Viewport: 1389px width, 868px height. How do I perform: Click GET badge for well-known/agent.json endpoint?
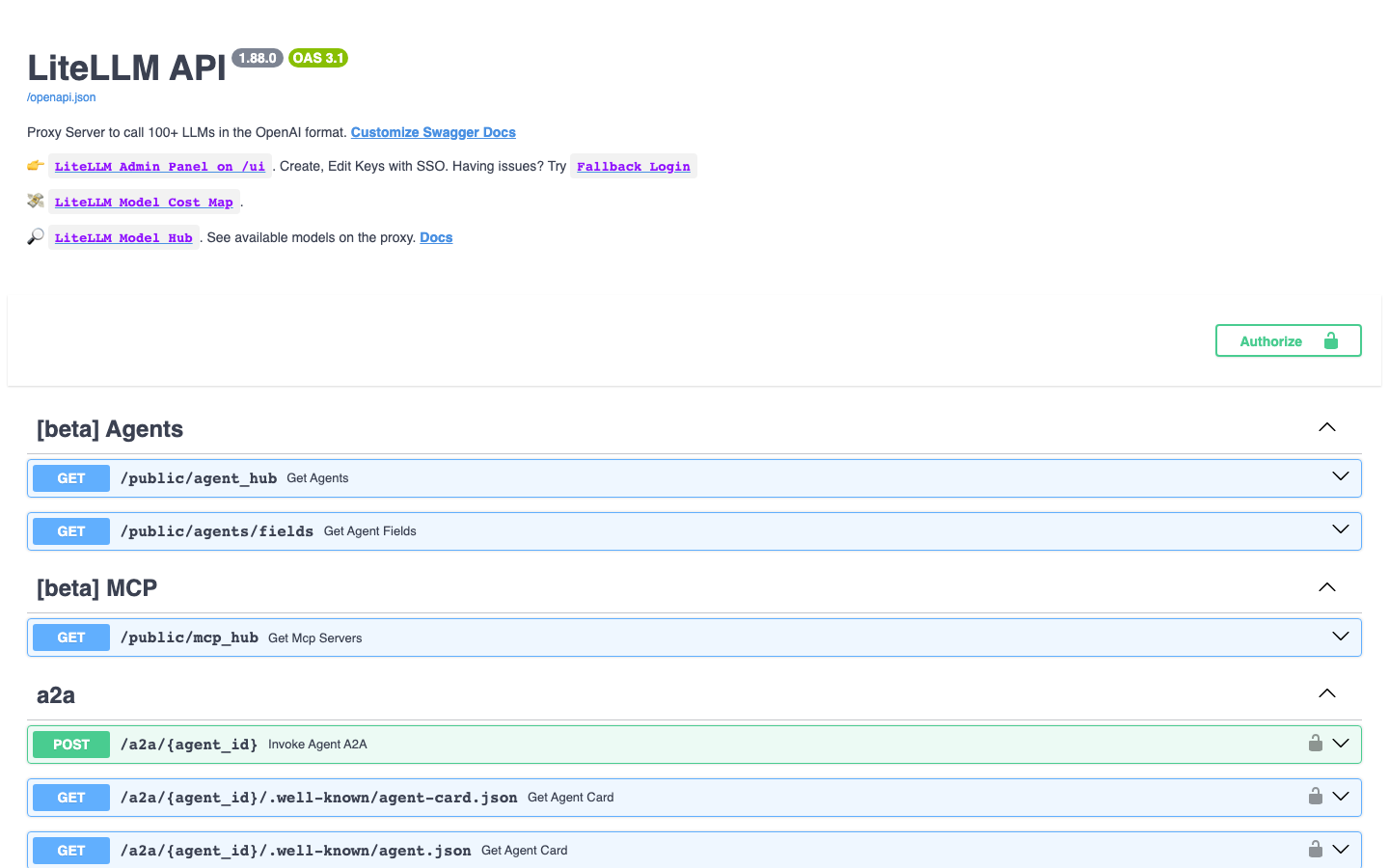(x=71, y=851)
